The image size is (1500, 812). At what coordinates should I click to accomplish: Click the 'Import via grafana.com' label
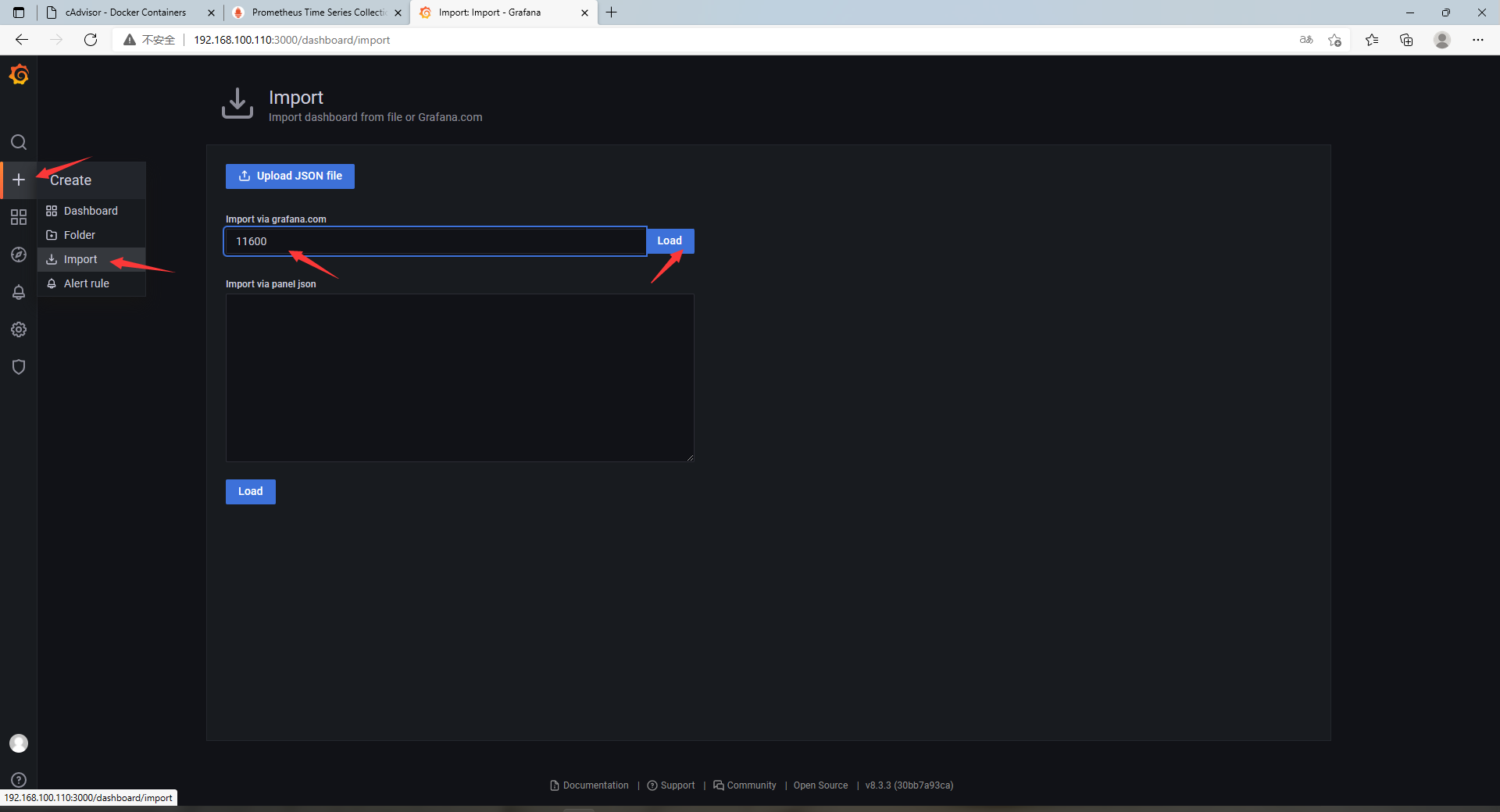point(276,219)
